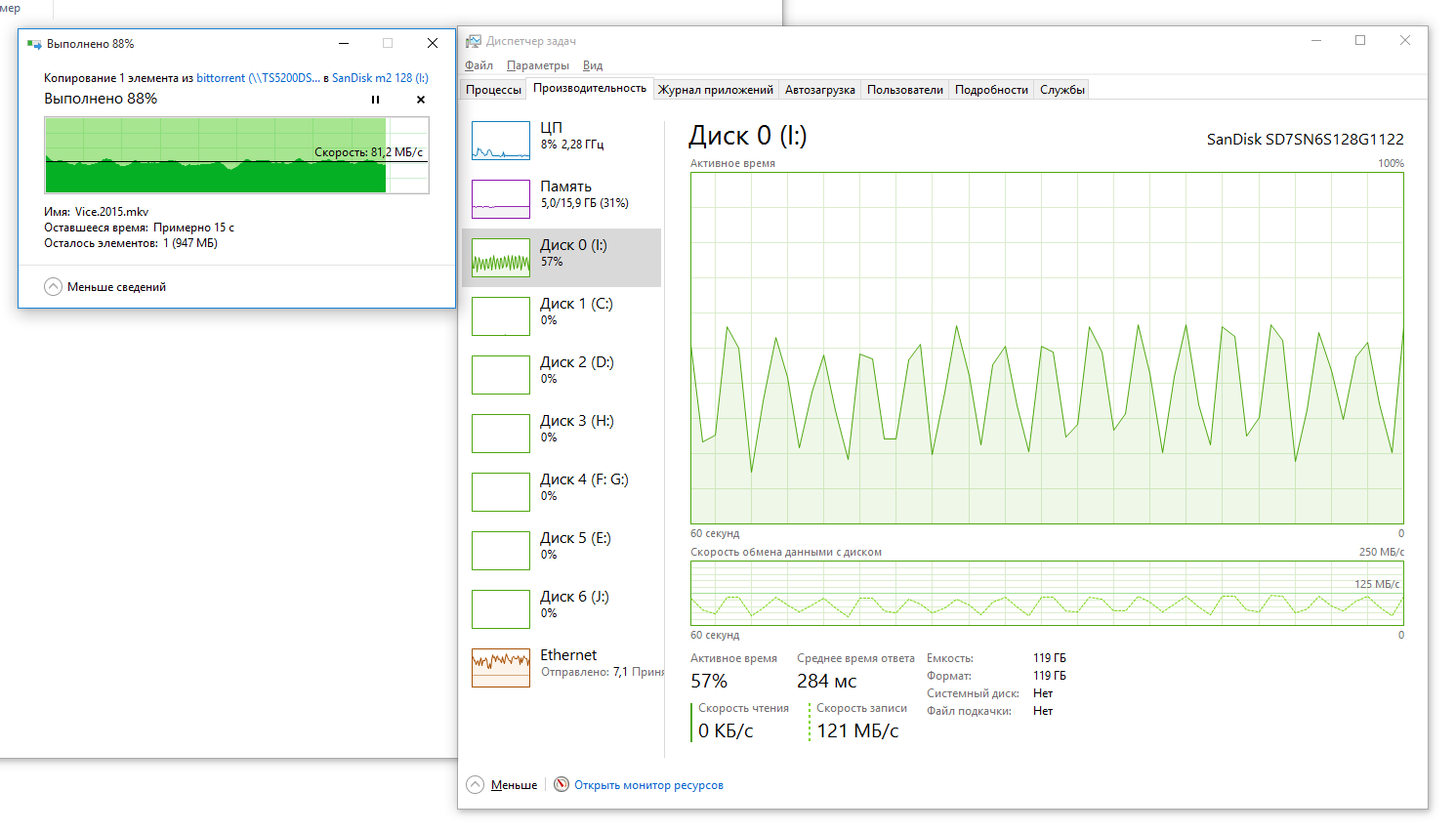Click Открыть монитор ресурсов link
The image size is (1456, 833).
coord(648,785)
